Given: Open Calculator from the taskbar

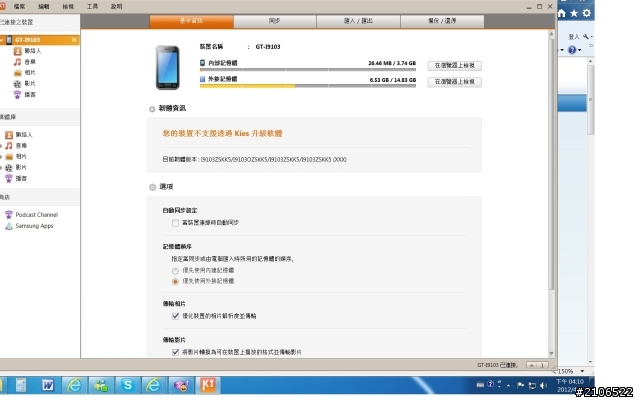Looking at the screenshot, I should coord(21,385).
